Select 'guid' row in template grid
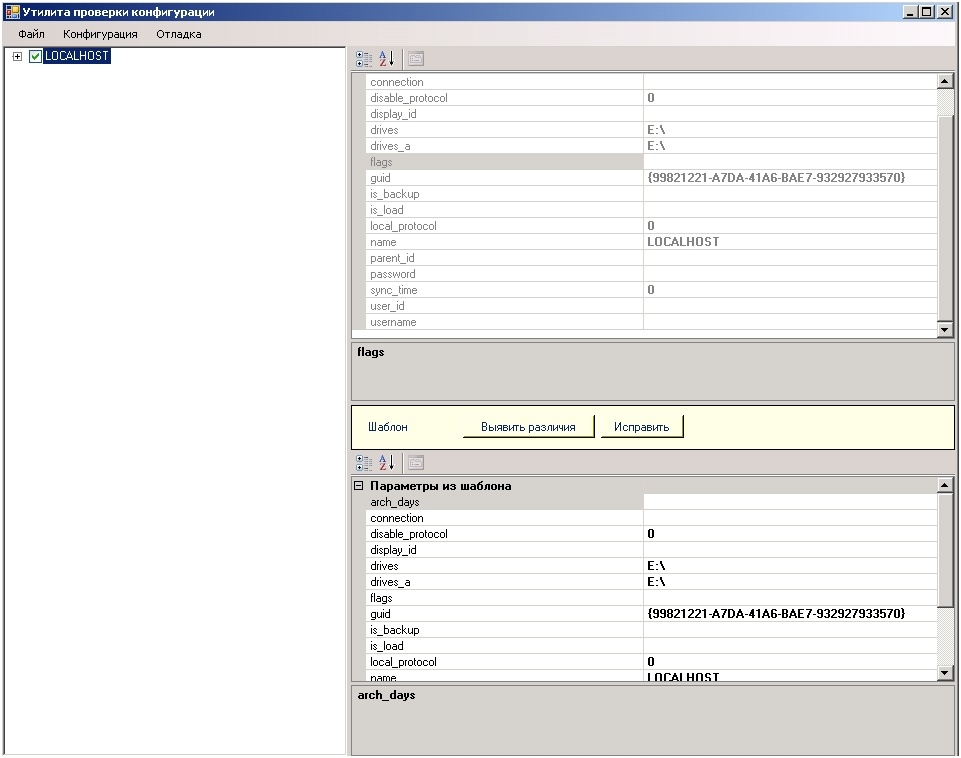Screen dimensions: 961x758 [x=651, y=613]
